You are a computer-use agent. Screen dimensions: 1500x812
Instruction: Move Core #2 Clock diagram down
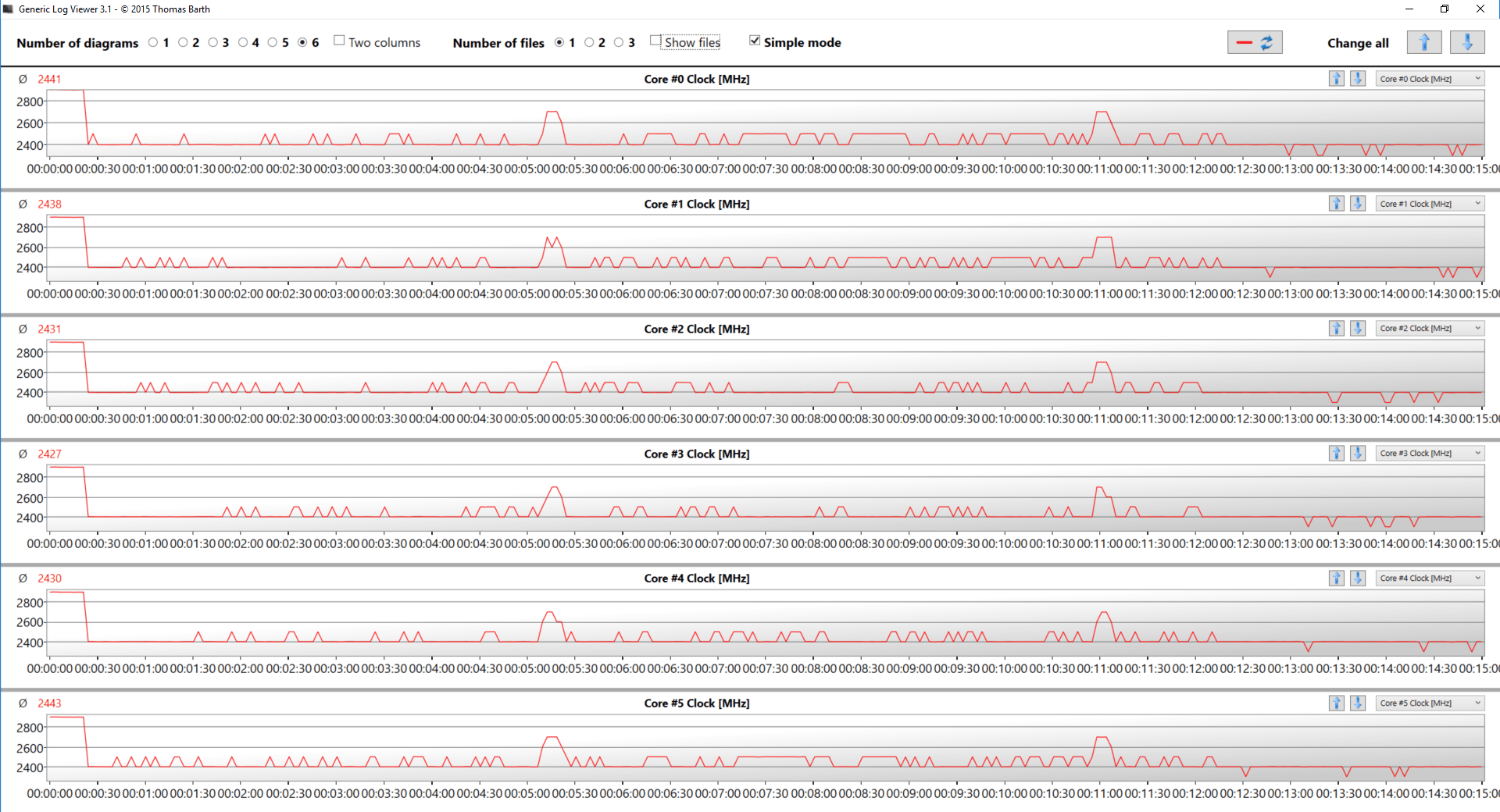click(x=1358, y=328)
